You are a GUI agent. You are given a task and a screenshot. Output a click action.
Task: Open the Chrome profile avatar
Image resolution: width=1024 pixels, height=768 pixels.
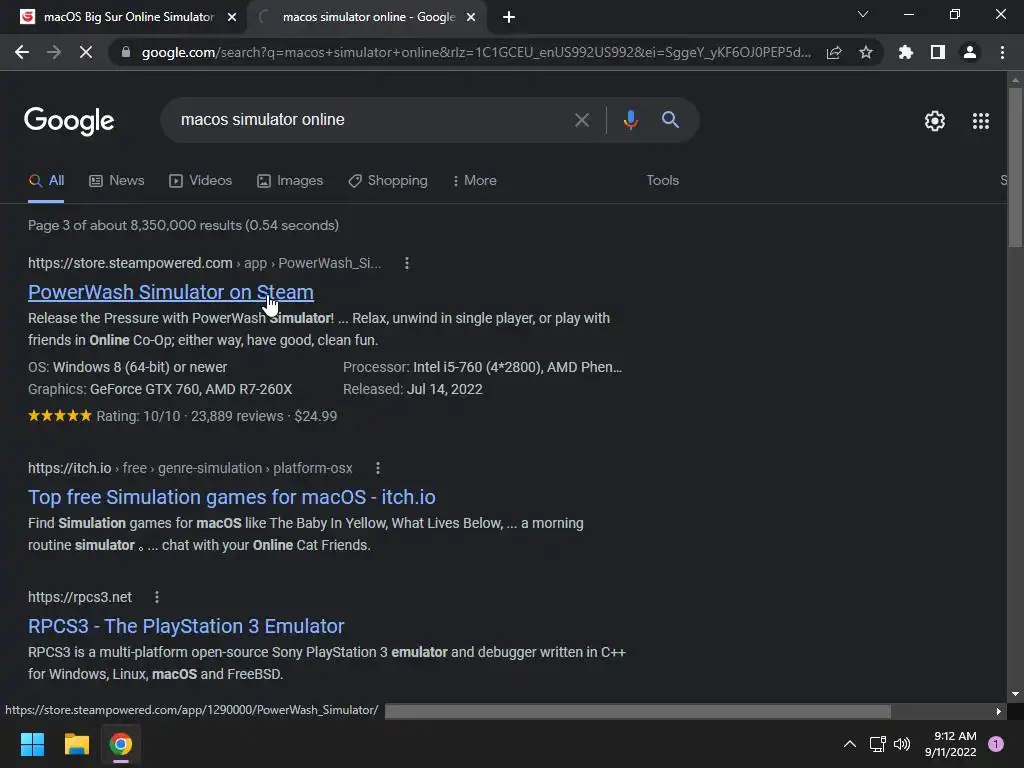pyautogui.click(x=970, y=52)
